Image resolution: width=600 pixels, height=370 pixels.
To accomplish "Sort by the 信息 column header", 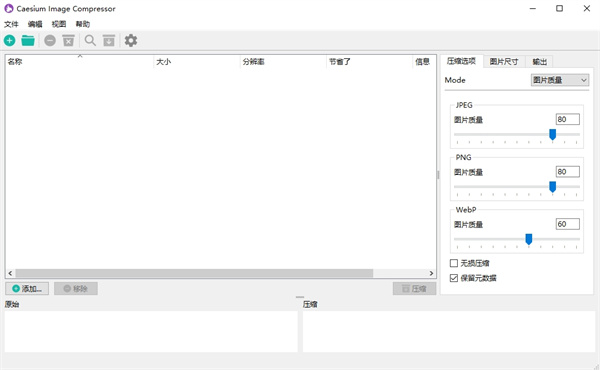I will 424,62.
